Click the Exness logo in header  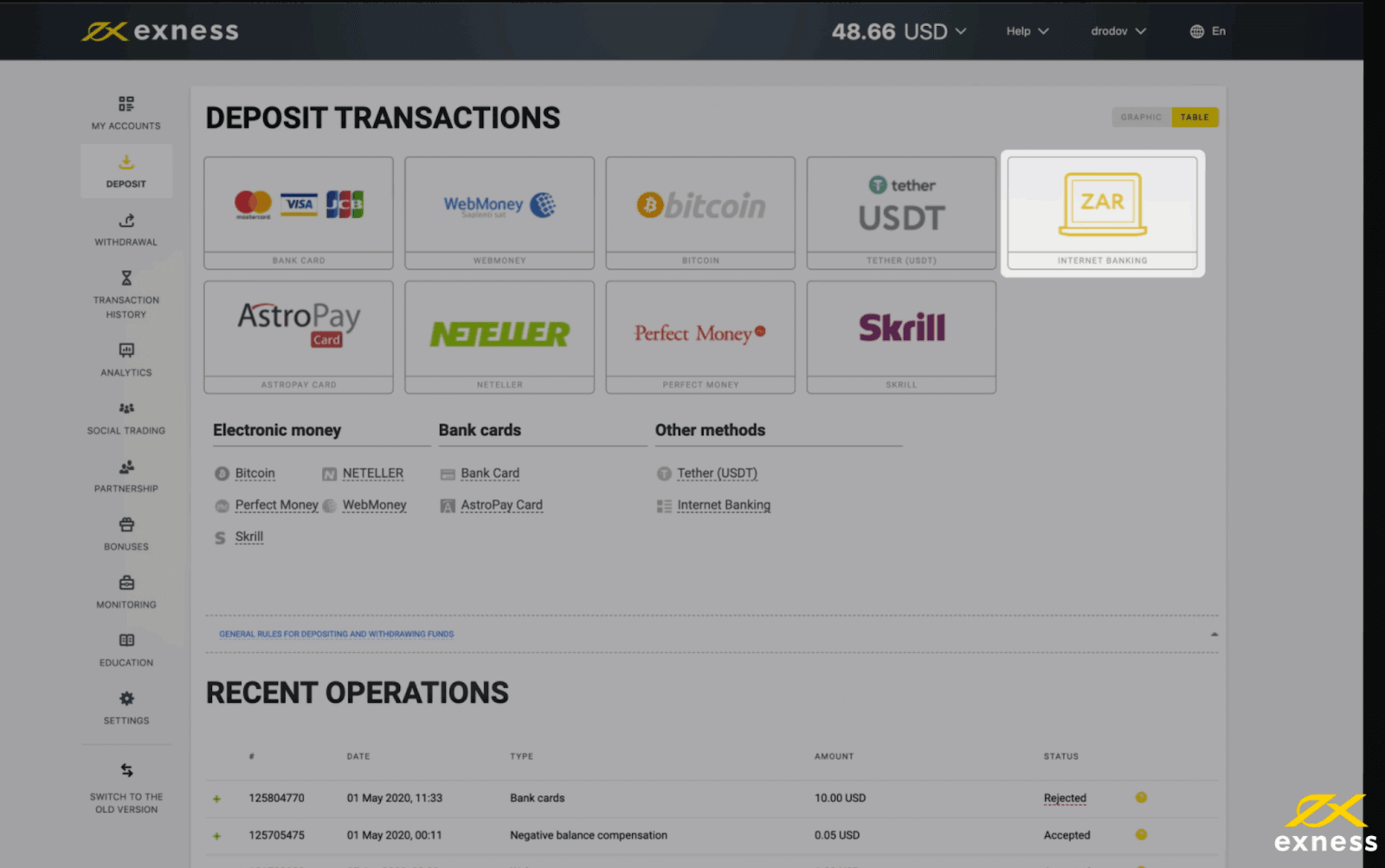[160, 31]
